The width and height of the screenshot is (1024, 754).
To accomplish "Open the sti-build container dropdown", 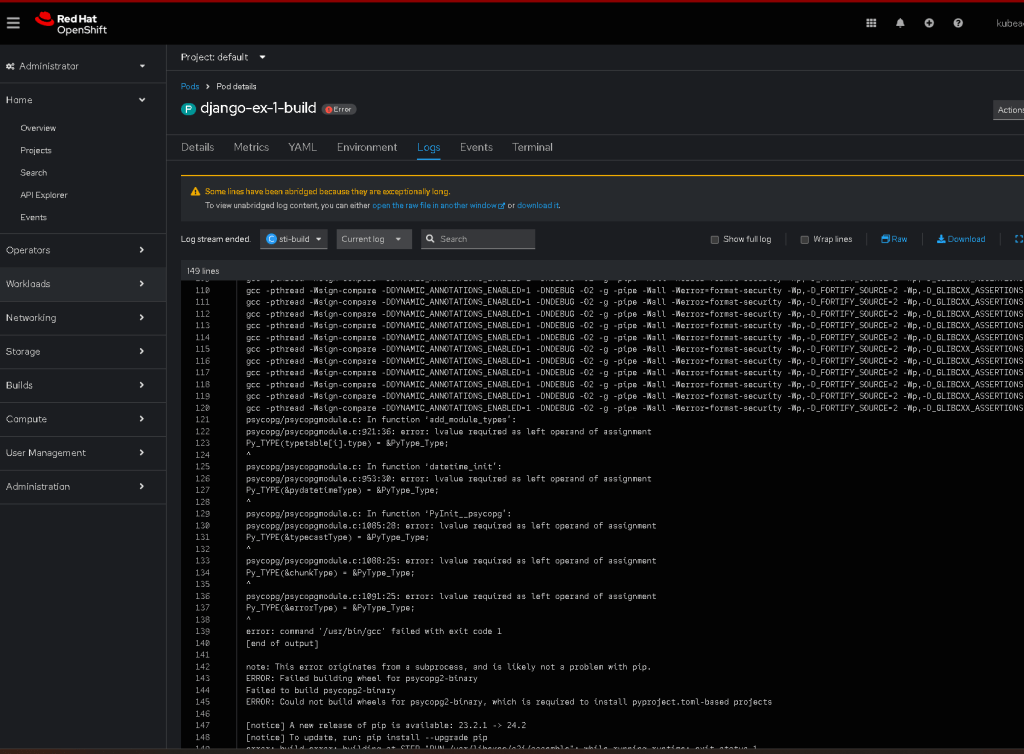I will click(295, 239).
